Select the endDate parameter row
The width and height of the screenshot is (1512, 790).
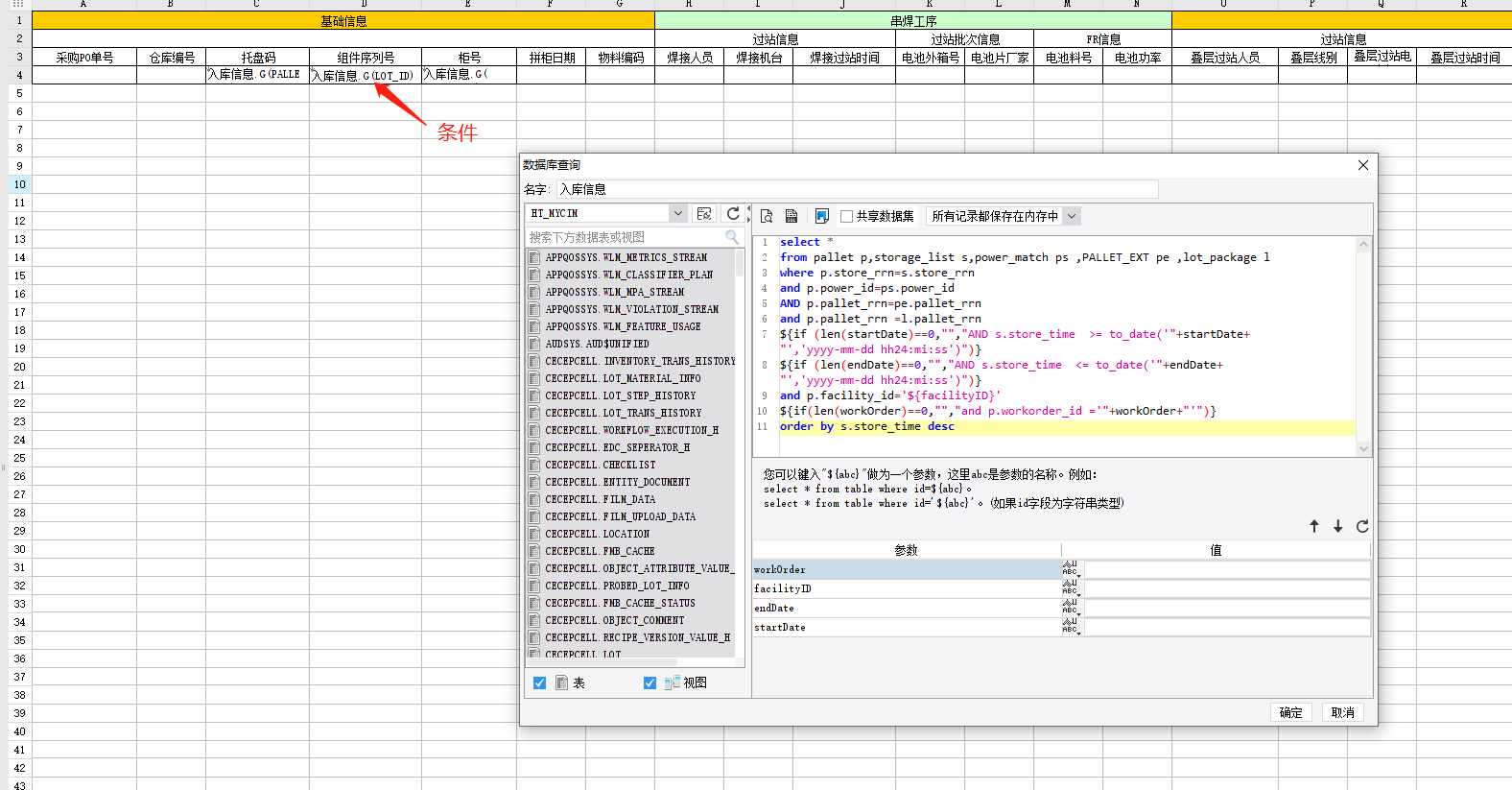click(906, 608)
